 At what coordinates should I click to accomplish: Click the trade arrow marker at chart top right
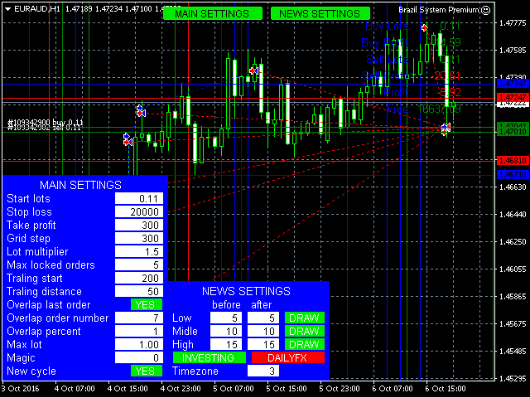click(x=425, y=28)
